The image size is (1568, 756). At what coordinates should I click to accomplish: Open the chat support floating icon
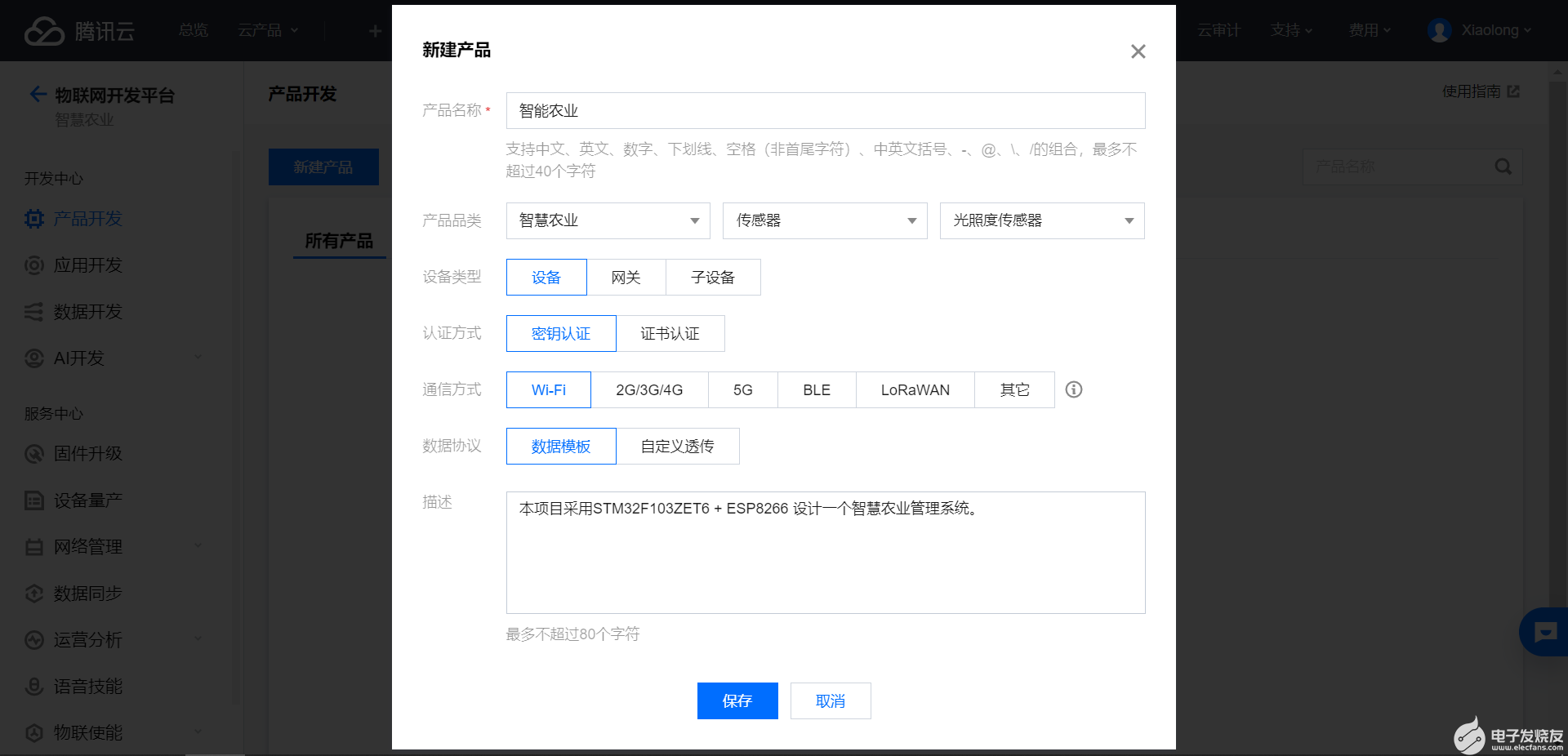[1544, 632]
